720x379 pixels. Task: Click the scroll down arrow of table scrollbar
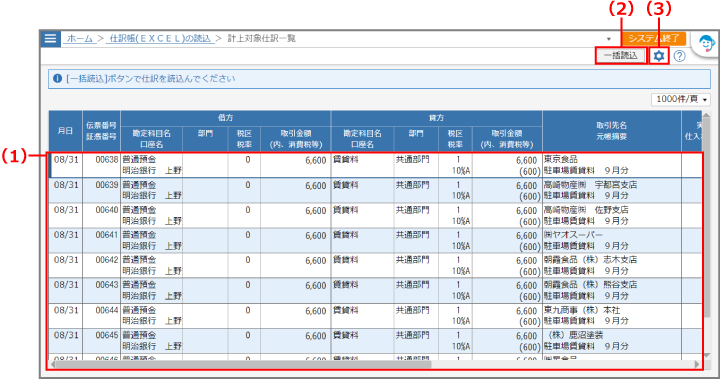point(707,355)
